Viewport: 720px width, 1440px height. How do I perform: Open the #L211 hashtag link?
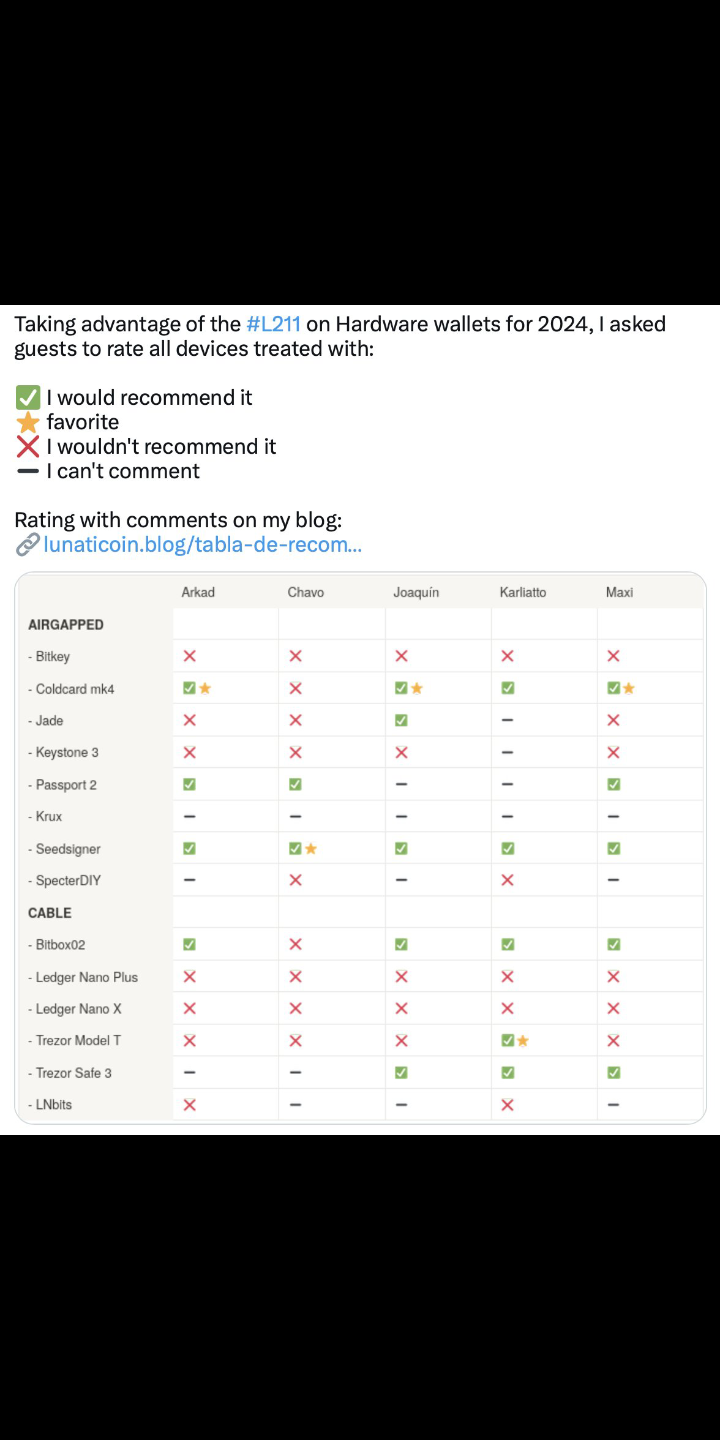[273, 324]
